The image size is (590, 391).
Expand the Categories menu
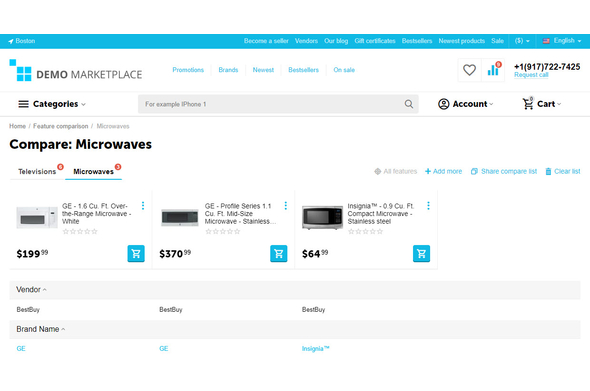52,104
